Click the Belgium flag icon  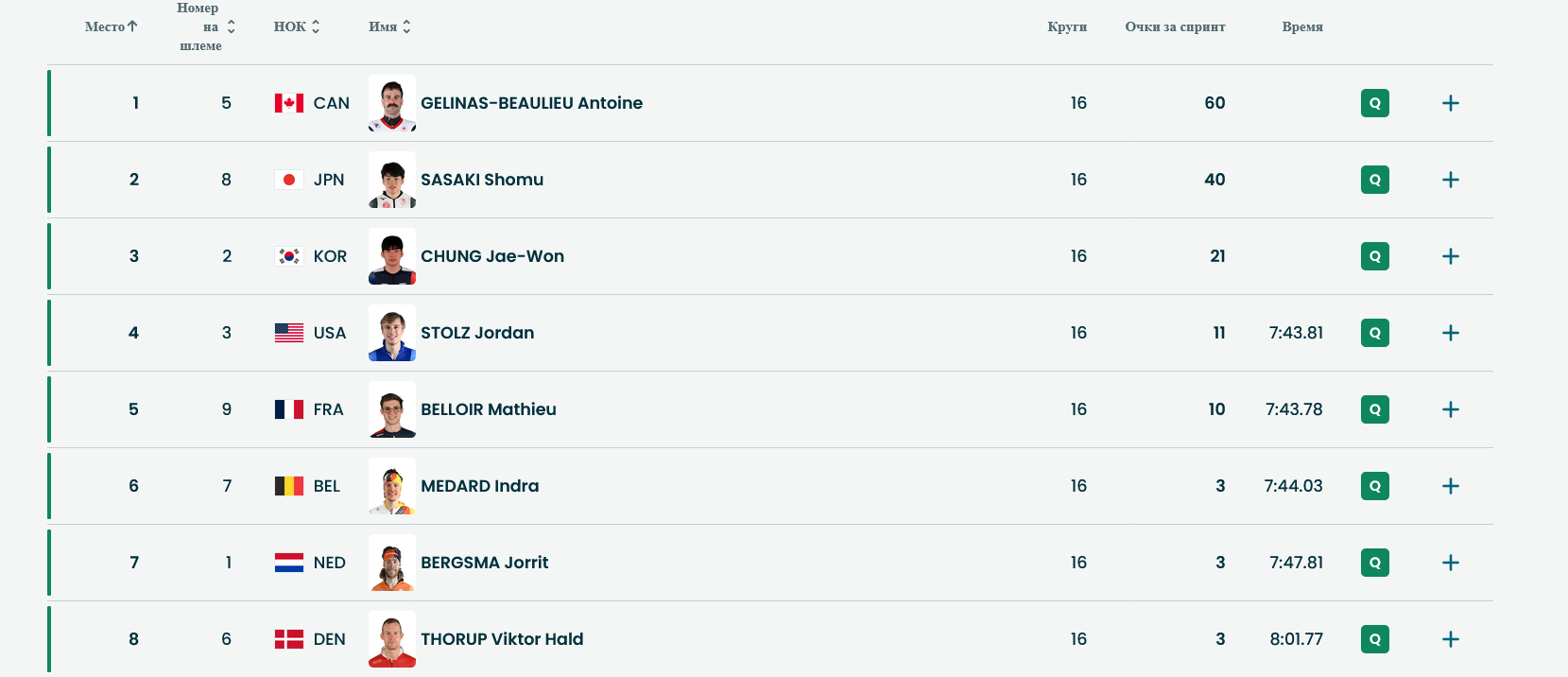[288, 486]
